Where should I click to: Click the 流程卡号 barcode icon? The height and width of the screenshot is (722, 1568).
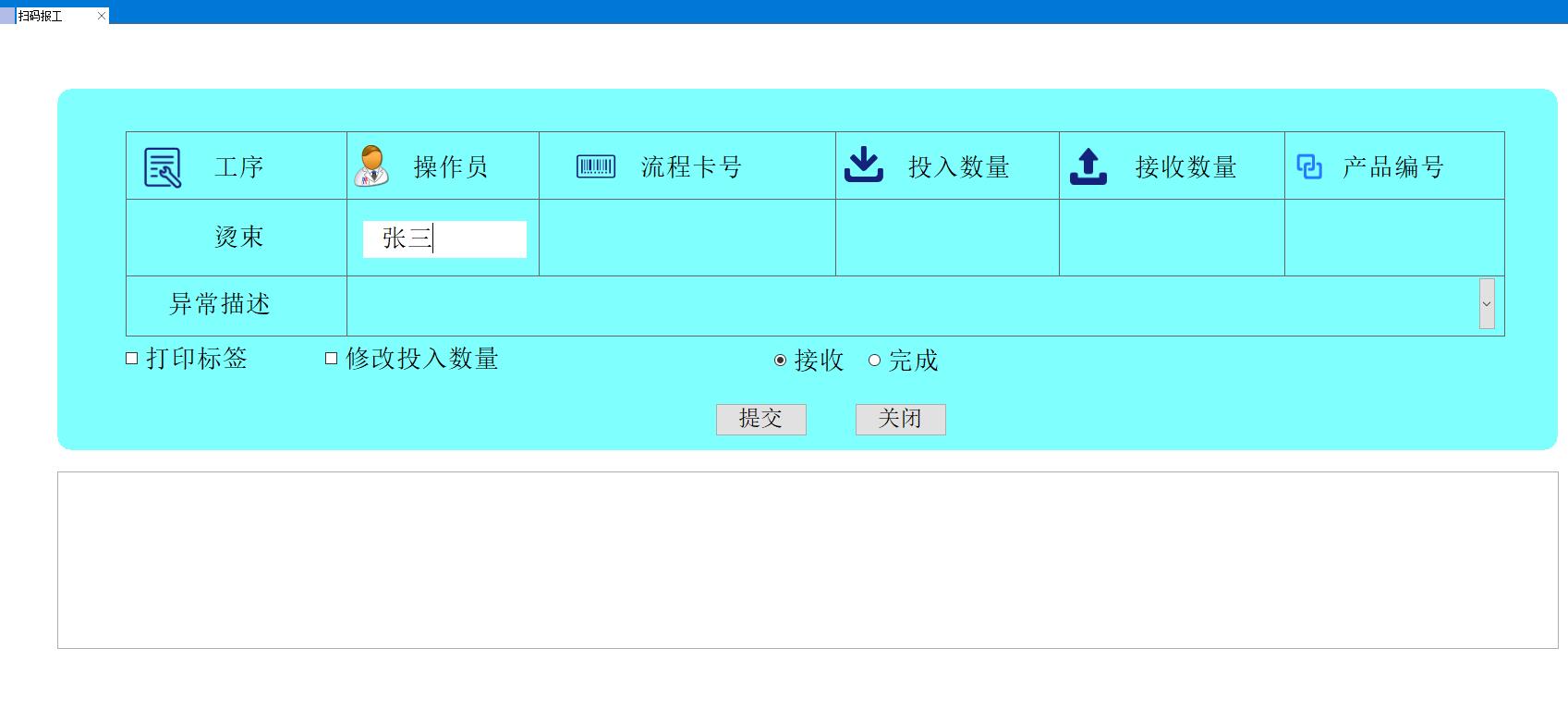(x=596, y=166)
